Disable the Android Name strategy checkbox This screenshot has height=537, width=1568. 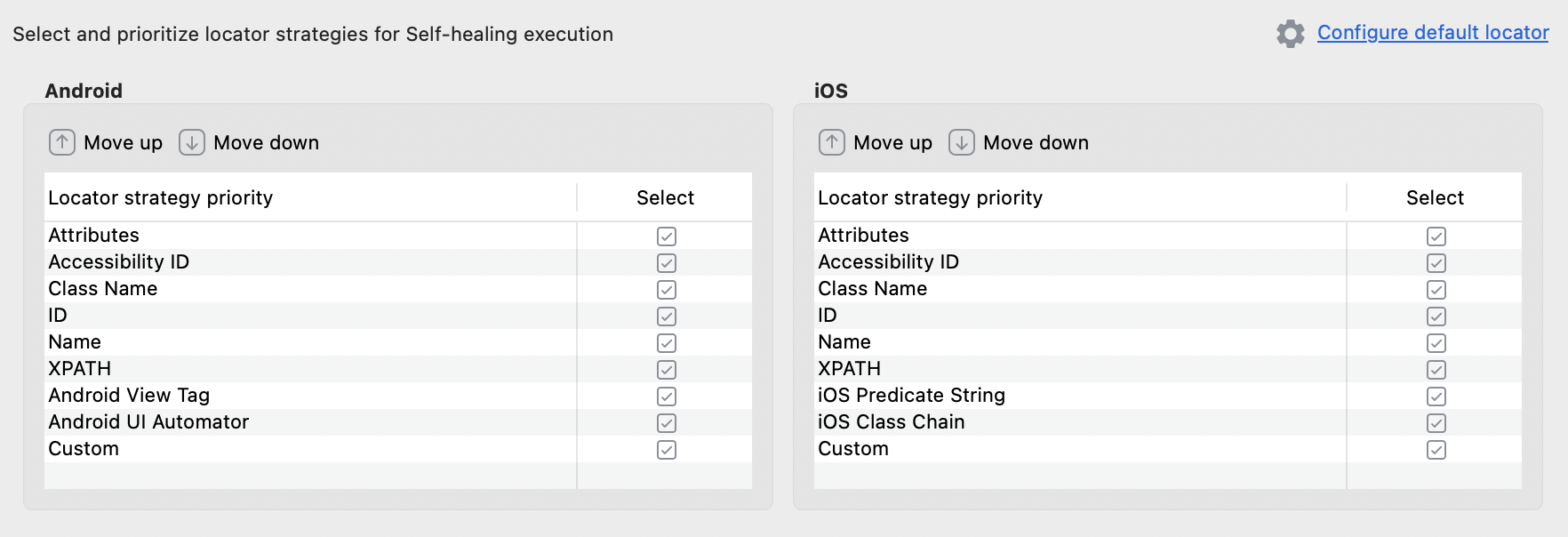click(667, 343)
